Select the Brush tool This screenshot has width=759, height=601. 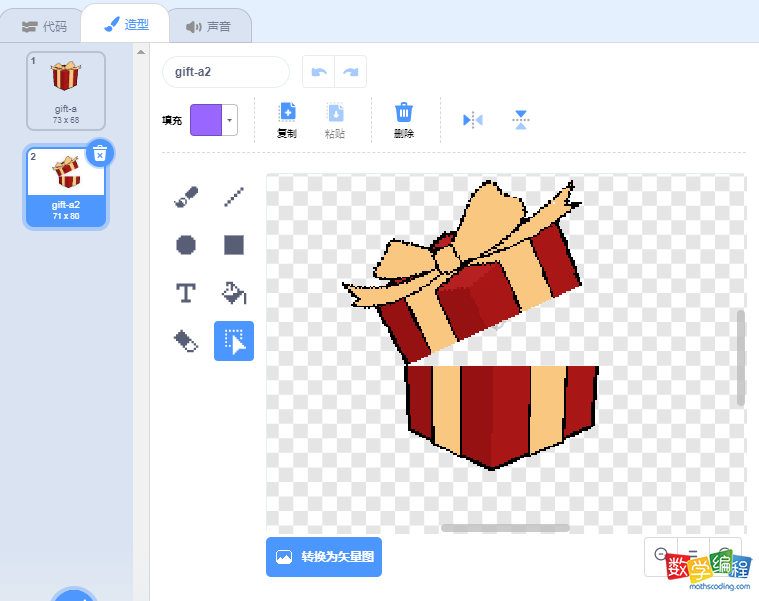pos(185,197)
